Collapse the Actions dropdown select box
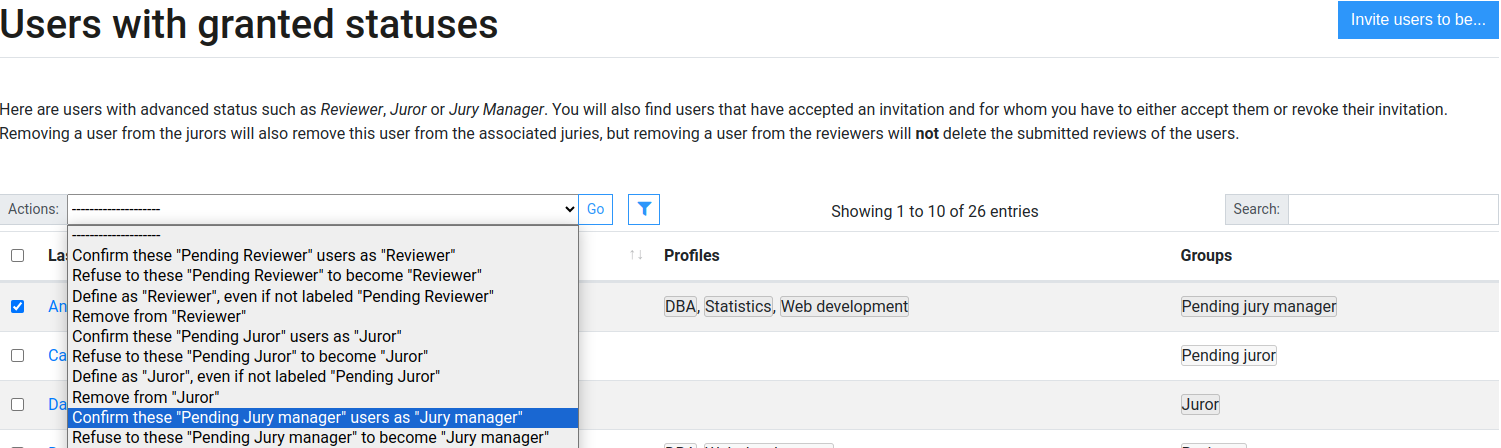The height and width of the screenshot is (448, 1501). (x=322, y=209)
